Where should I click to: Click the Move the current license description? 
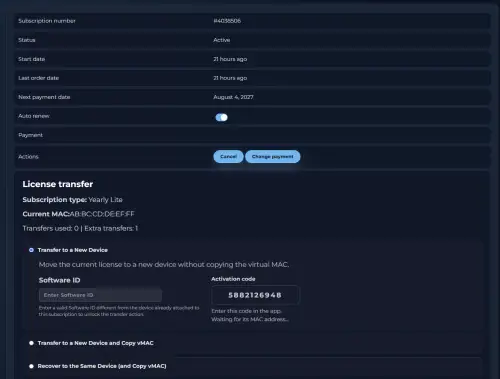pyautogui.click(x=164, y=265)
